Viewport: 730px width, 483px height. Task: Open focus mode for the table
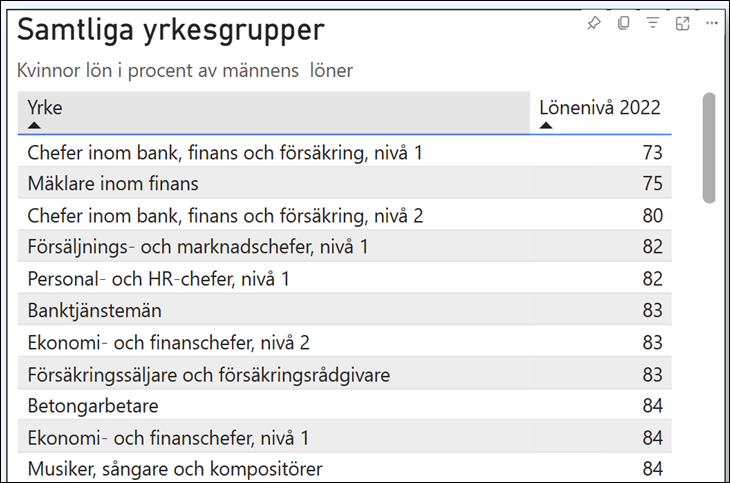click(683, 24)
